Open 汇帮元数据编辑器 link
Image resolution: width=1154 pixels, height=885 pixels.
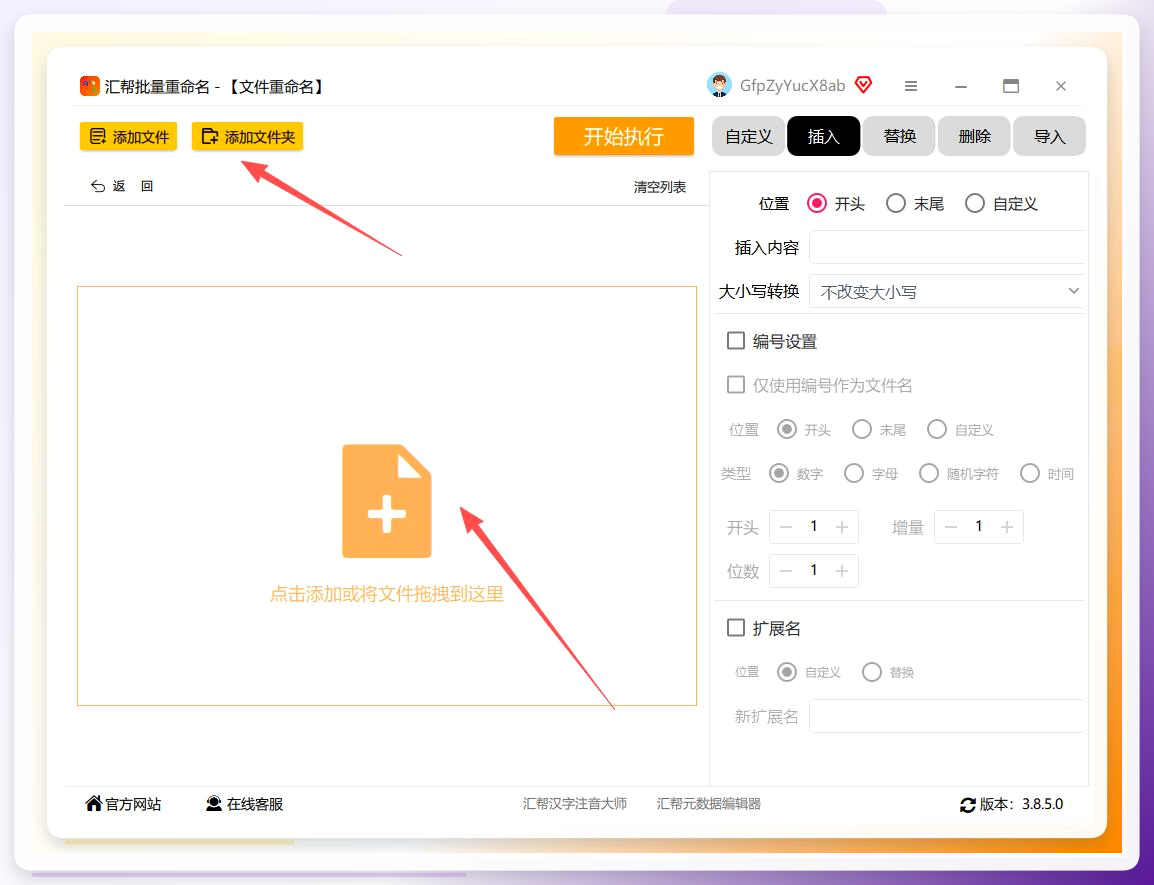tap(709, 804)
